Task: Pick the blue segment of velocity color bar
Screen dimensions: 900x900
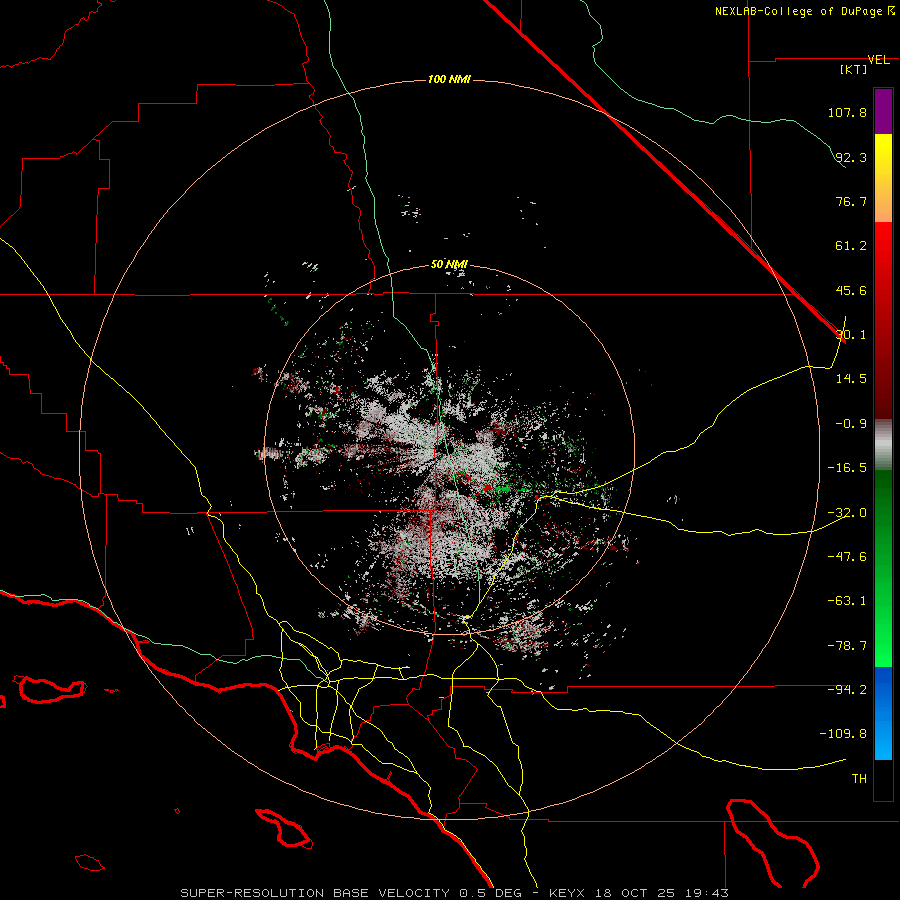Action: coord(883,713)
